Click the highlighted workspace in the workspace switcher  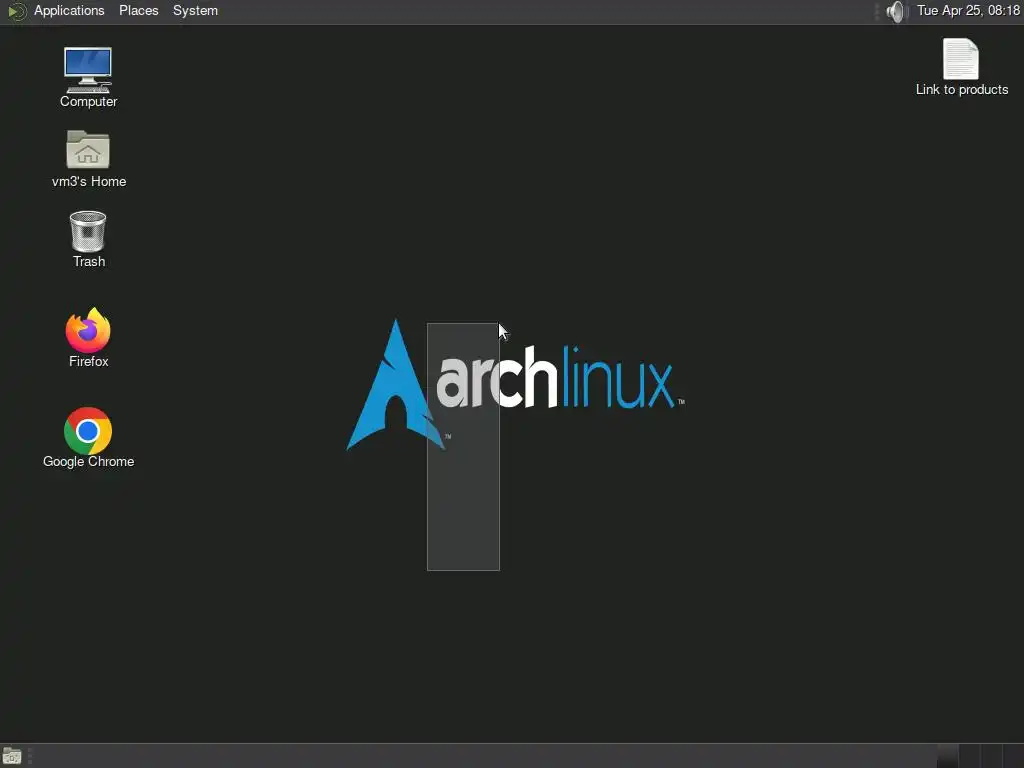point(947,756)
